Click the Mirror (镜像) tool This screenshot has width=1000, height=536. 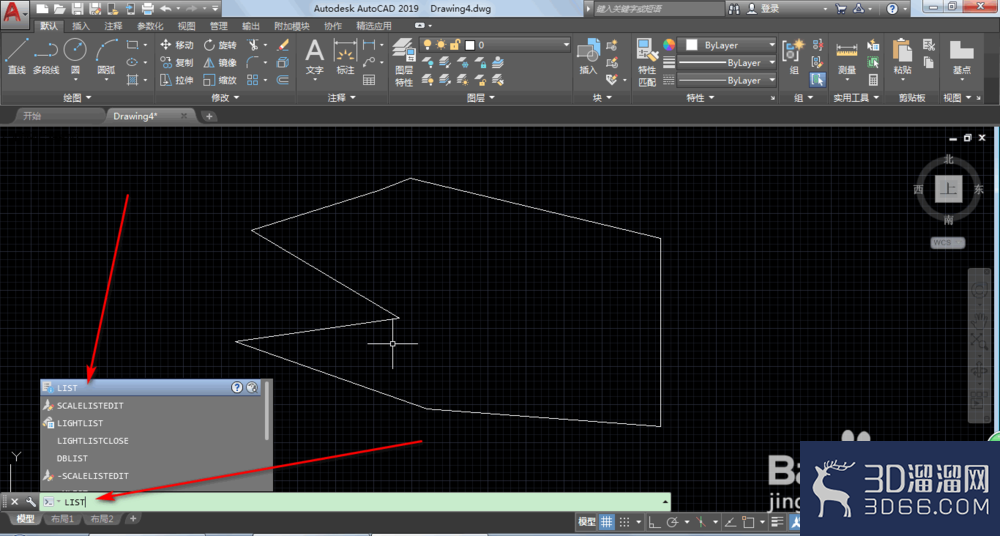point(220,63)
